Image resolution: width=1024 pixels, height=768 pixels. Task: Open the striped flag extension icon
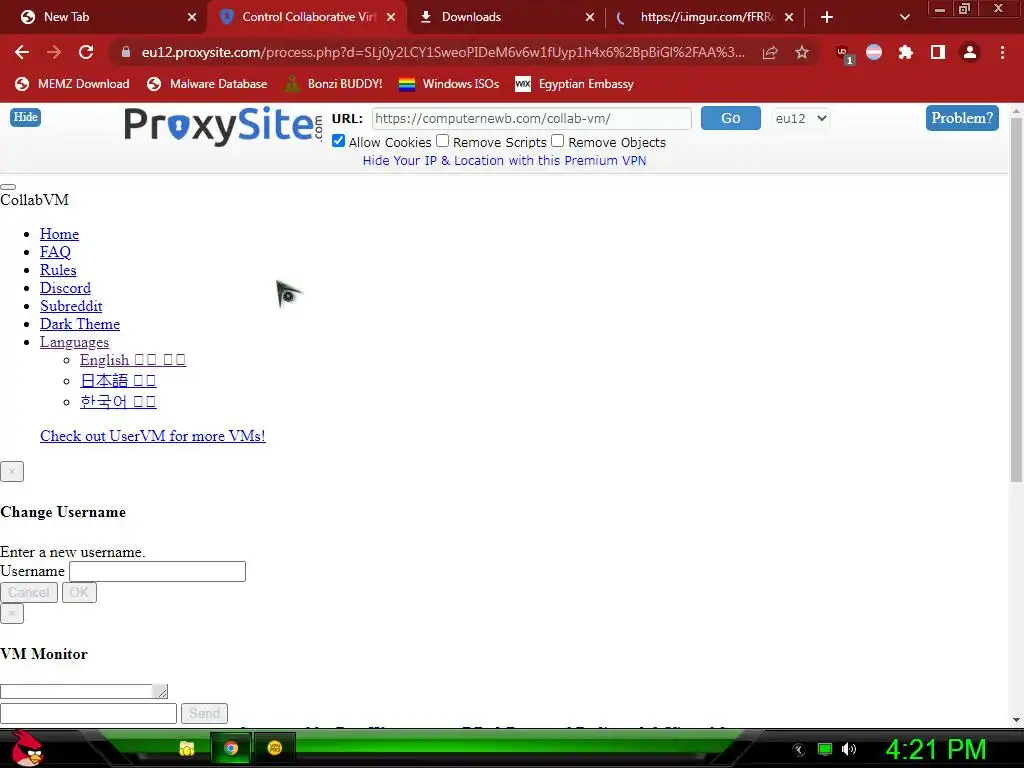pos(874,52)
